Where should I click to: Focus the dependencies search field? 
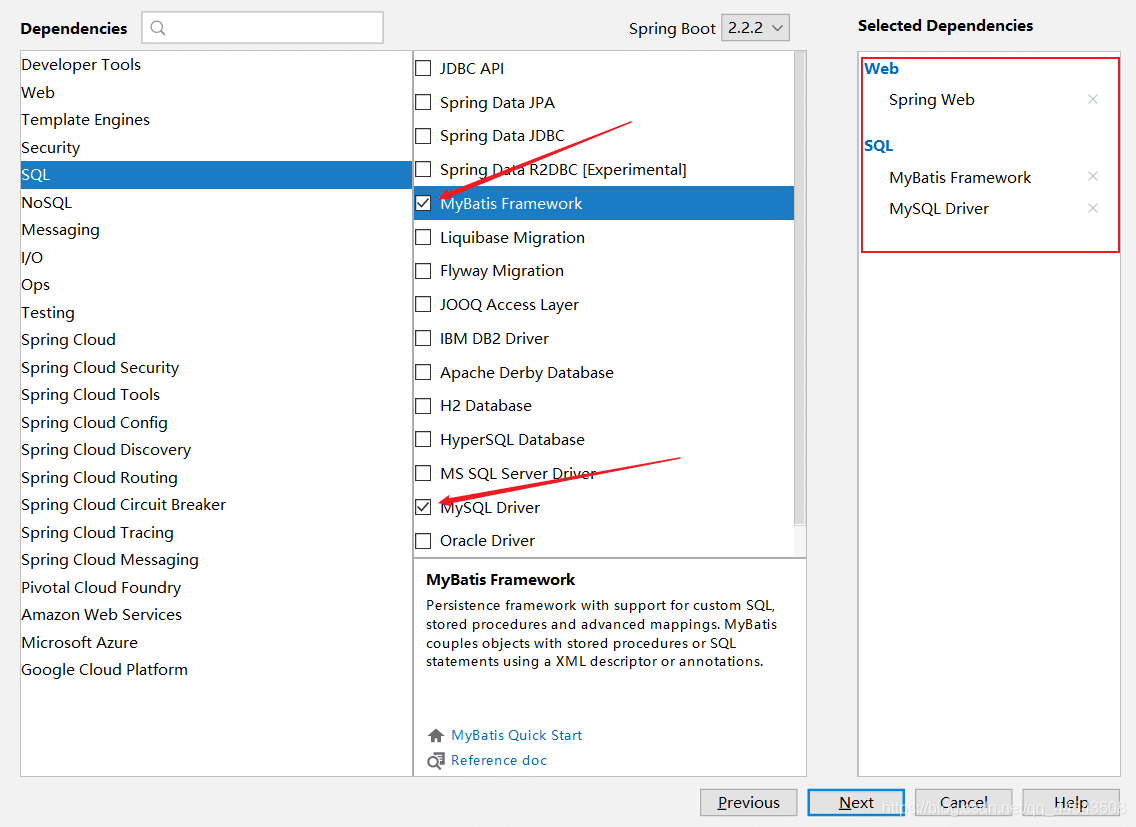pyautogui.click(x=262, y=28)
